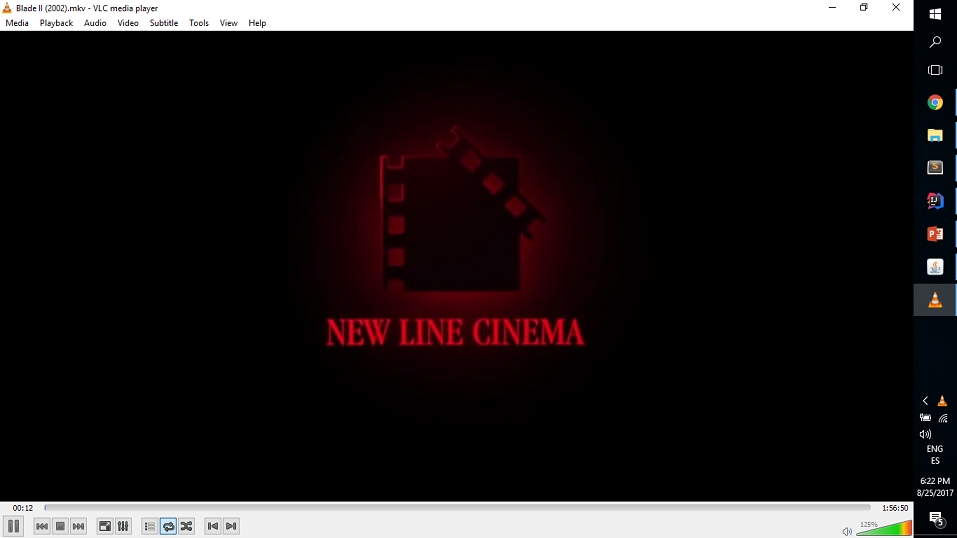
Task: Open the Tools menu
Action: point(198,23)
